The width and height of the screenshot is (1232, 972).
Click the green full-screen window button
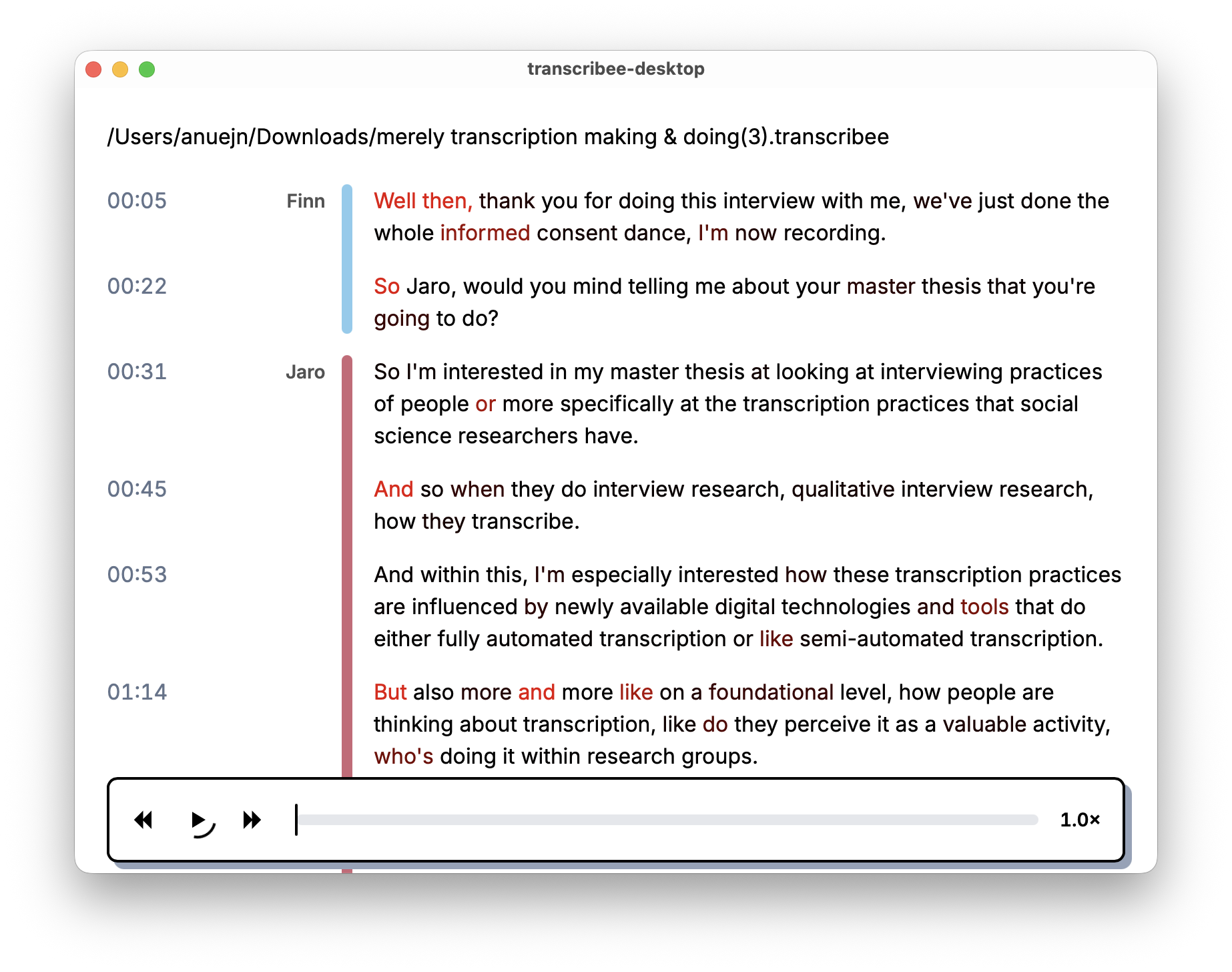(147, 69)
